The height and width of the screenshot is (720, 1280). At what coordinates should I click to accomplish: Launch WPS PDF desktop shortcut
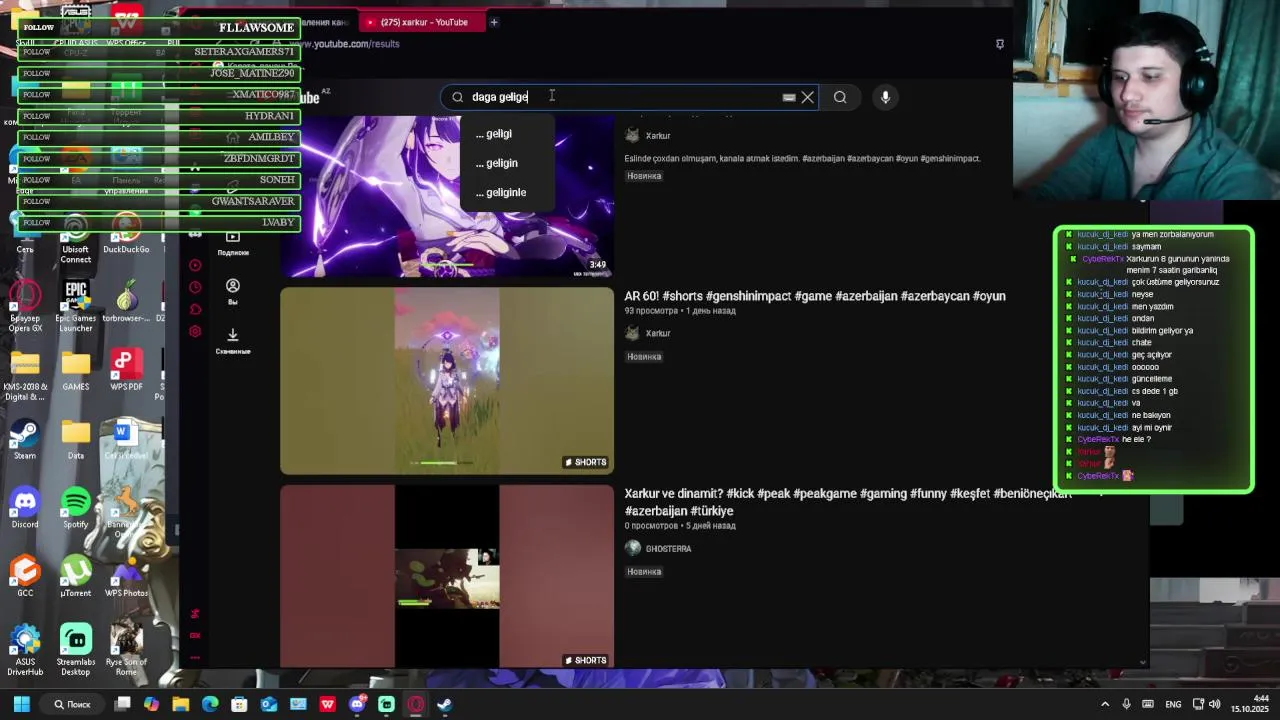click(x=127, y=371)
